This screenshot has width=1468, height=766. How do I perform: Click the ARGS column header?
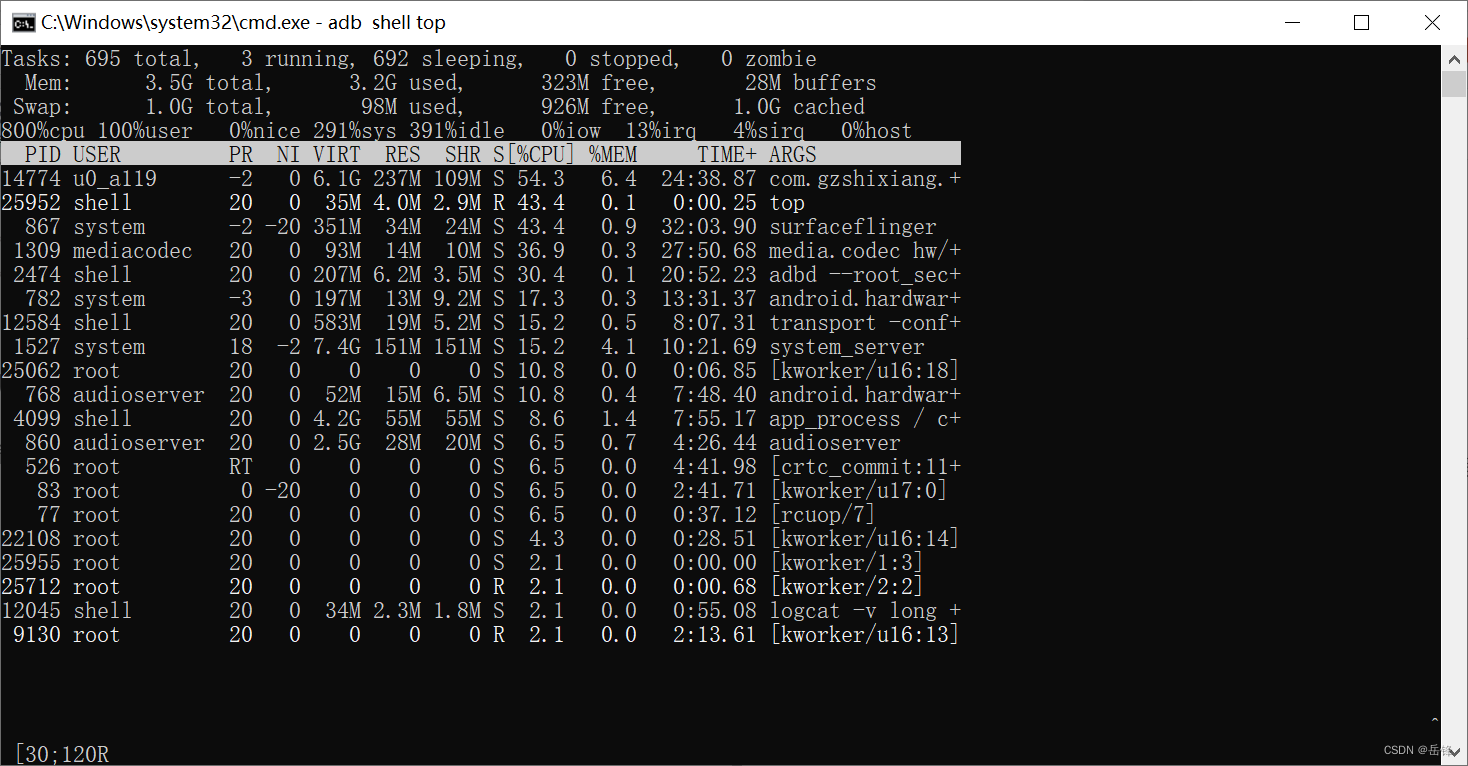click(x=793, y=154)
